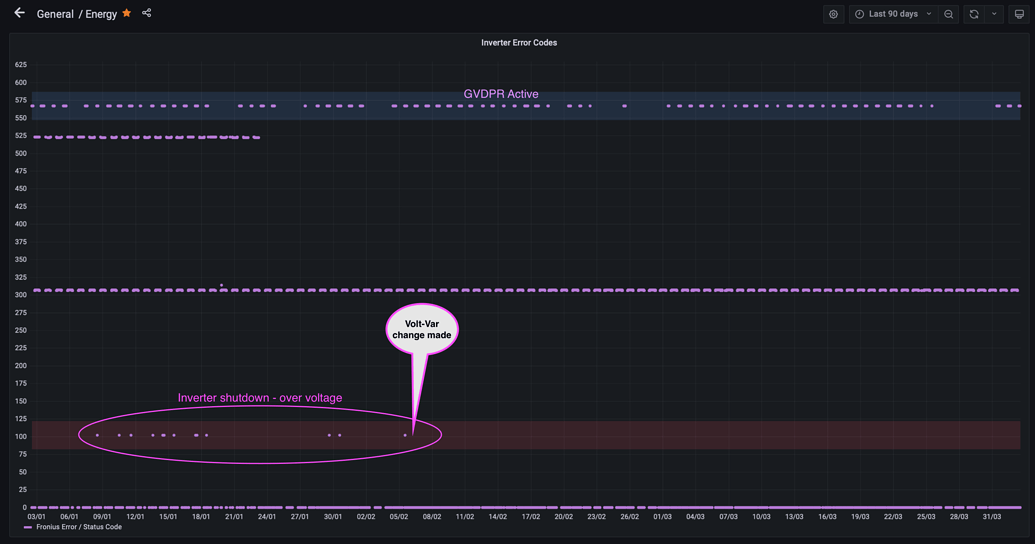Toggle Fronius Error / Status Code legend series
1035x544 pixels.
[x=79, y=527]
